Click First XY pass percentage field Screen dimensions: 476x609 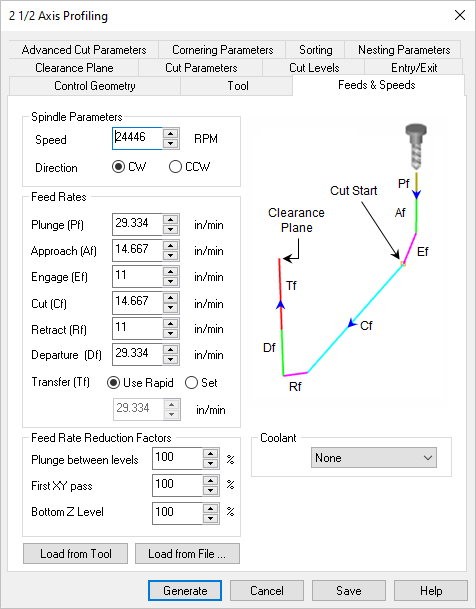pyautogui.click(x=177, y=485)
